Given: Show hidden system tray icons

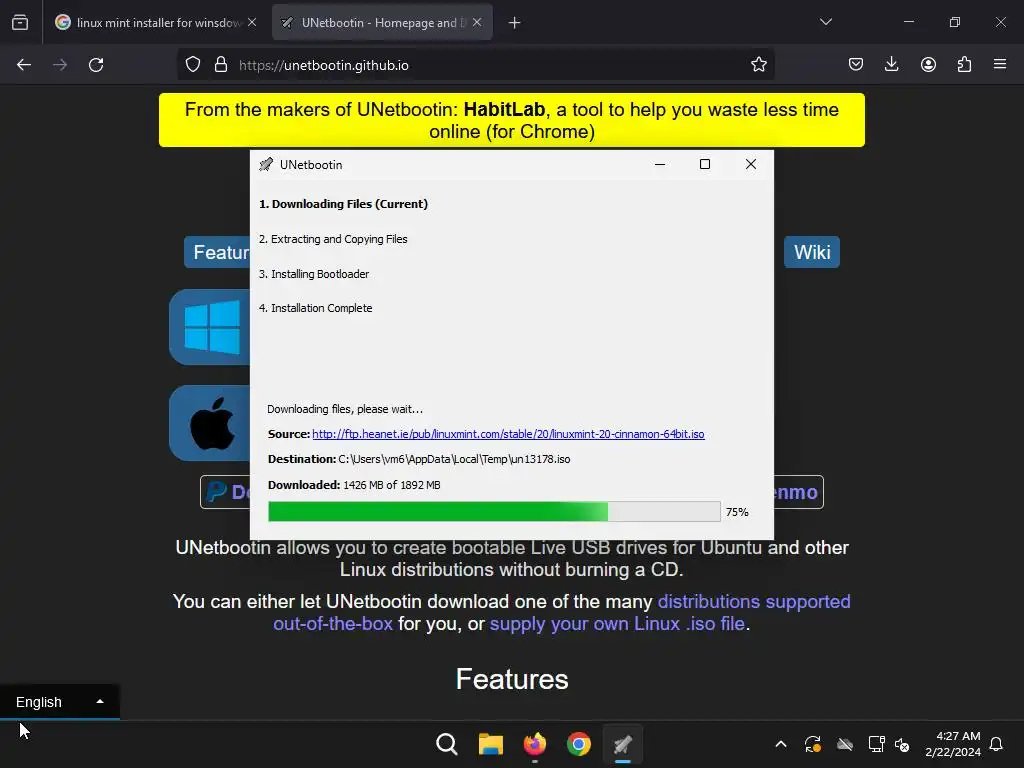Looking at the screenshot, I should click(x=780, y=744).
